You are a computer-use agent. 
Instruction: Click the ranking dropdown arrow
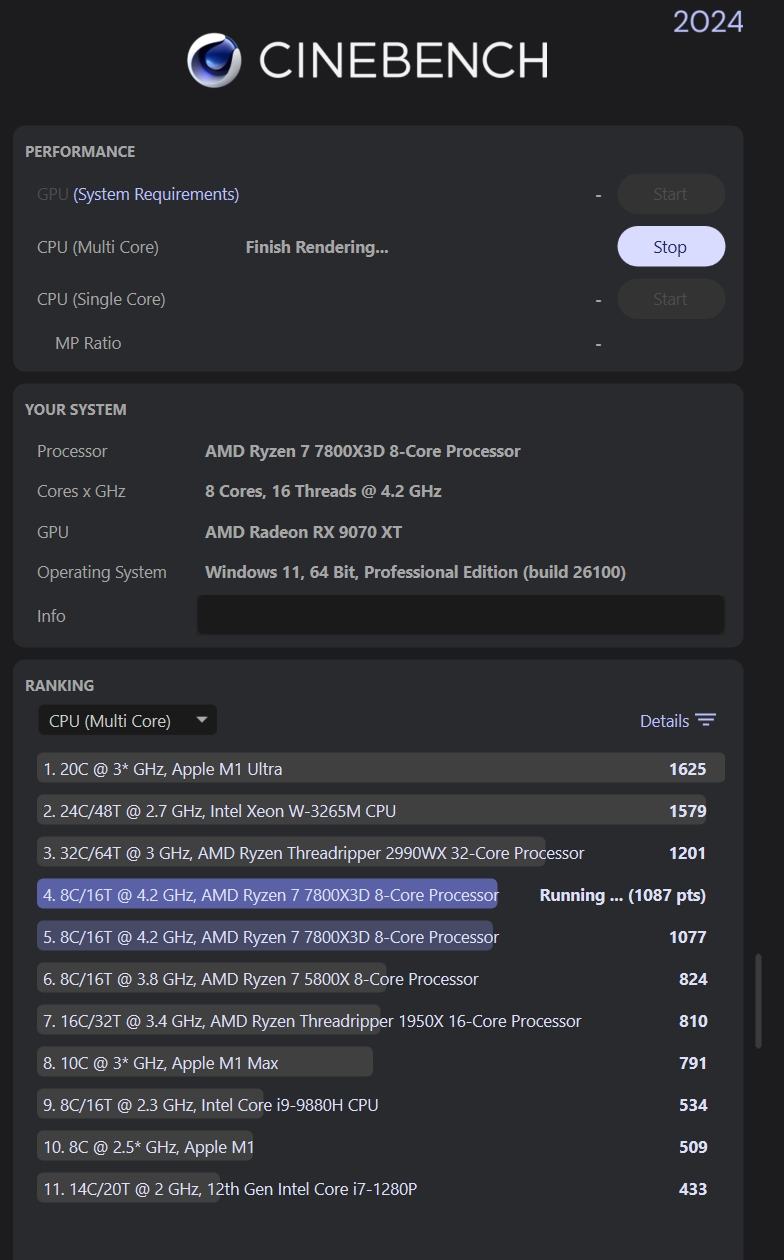pos(202,720)
